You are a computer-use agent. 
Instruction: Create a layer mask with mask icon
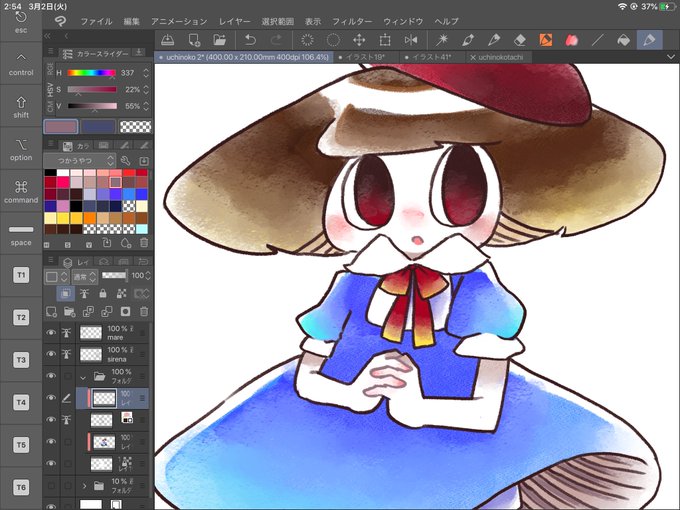[x=125, y=311]
